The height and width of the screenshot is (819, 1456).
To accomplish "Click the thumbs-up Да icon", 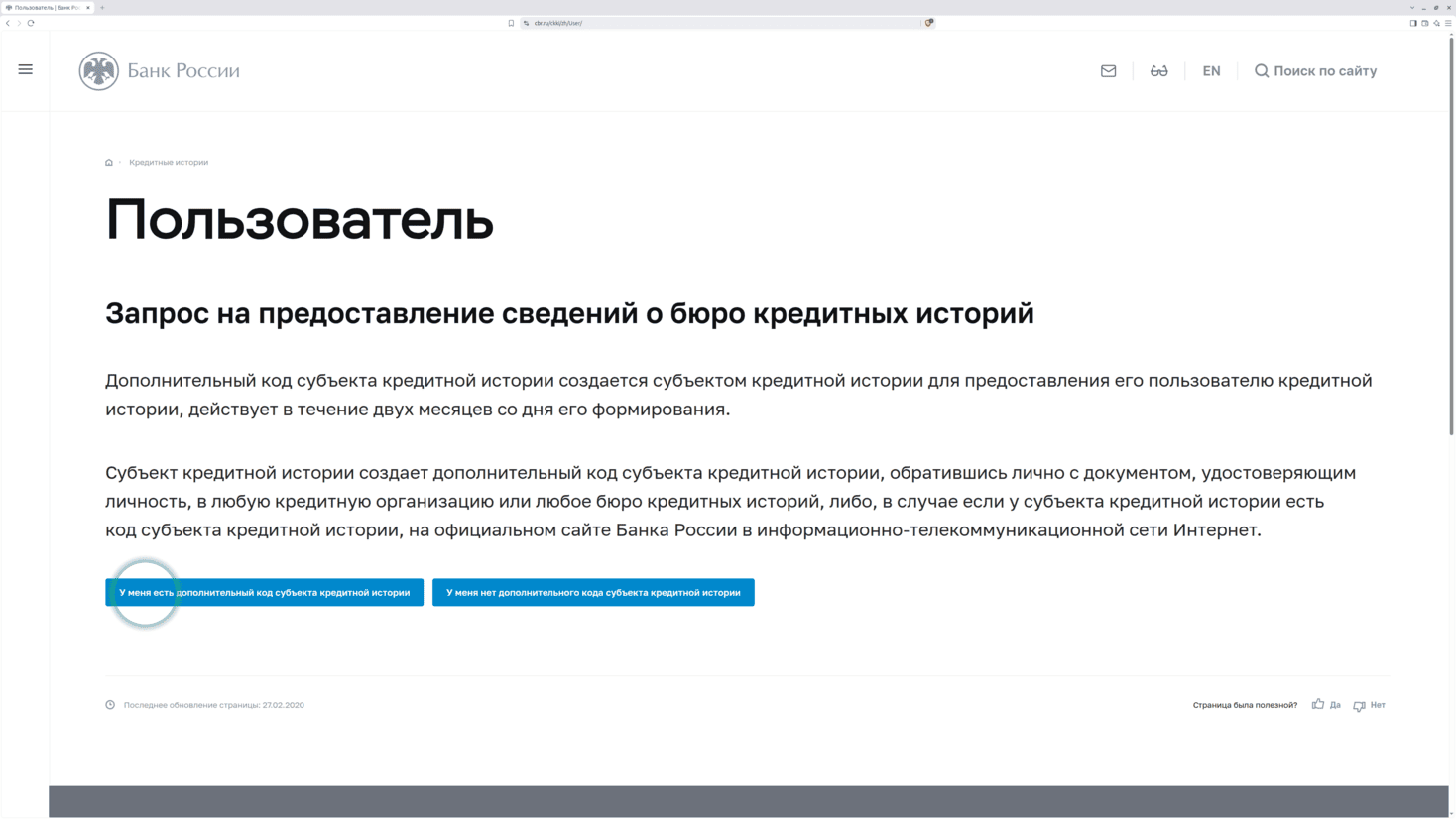I will point(1318,704).
